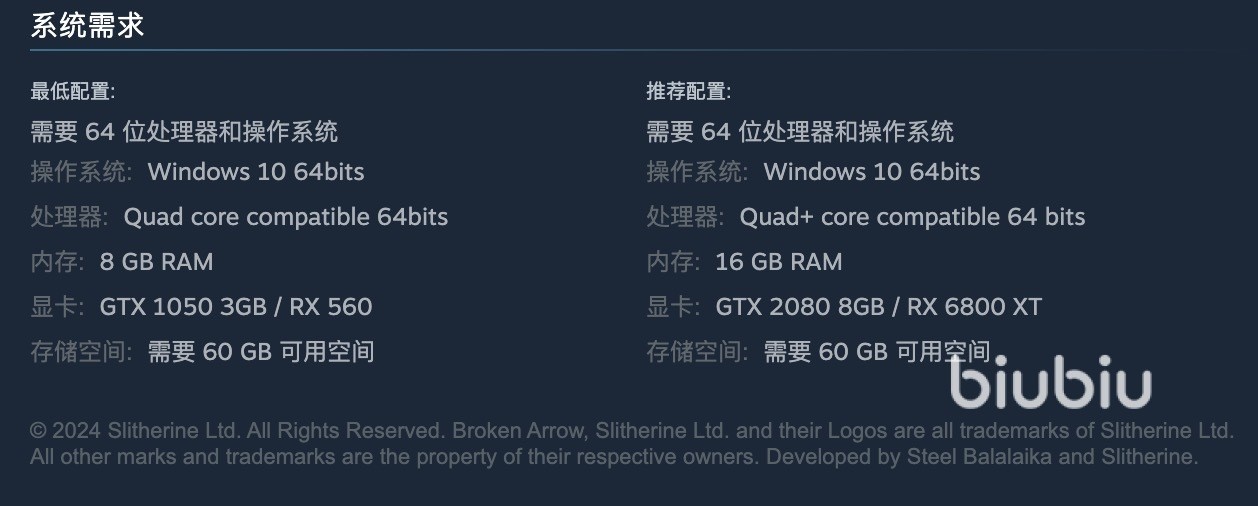The image size is (1258, 506).
Task: Click the 内存 label under 推荐配置
Action: tap(671, 262)
